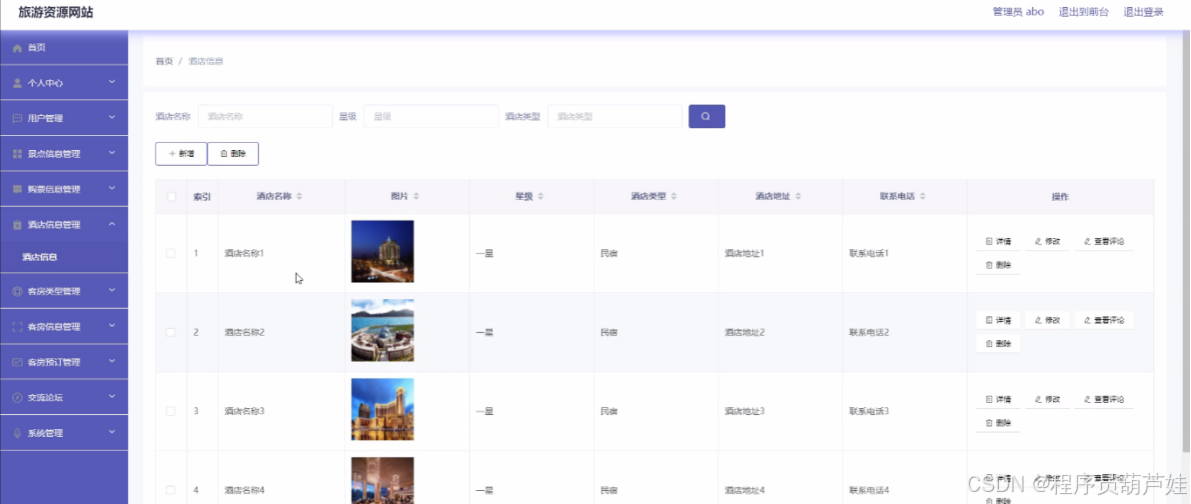Click 删除 in 酒店名称2 row

pyautogui.click(x=998, y=344)
